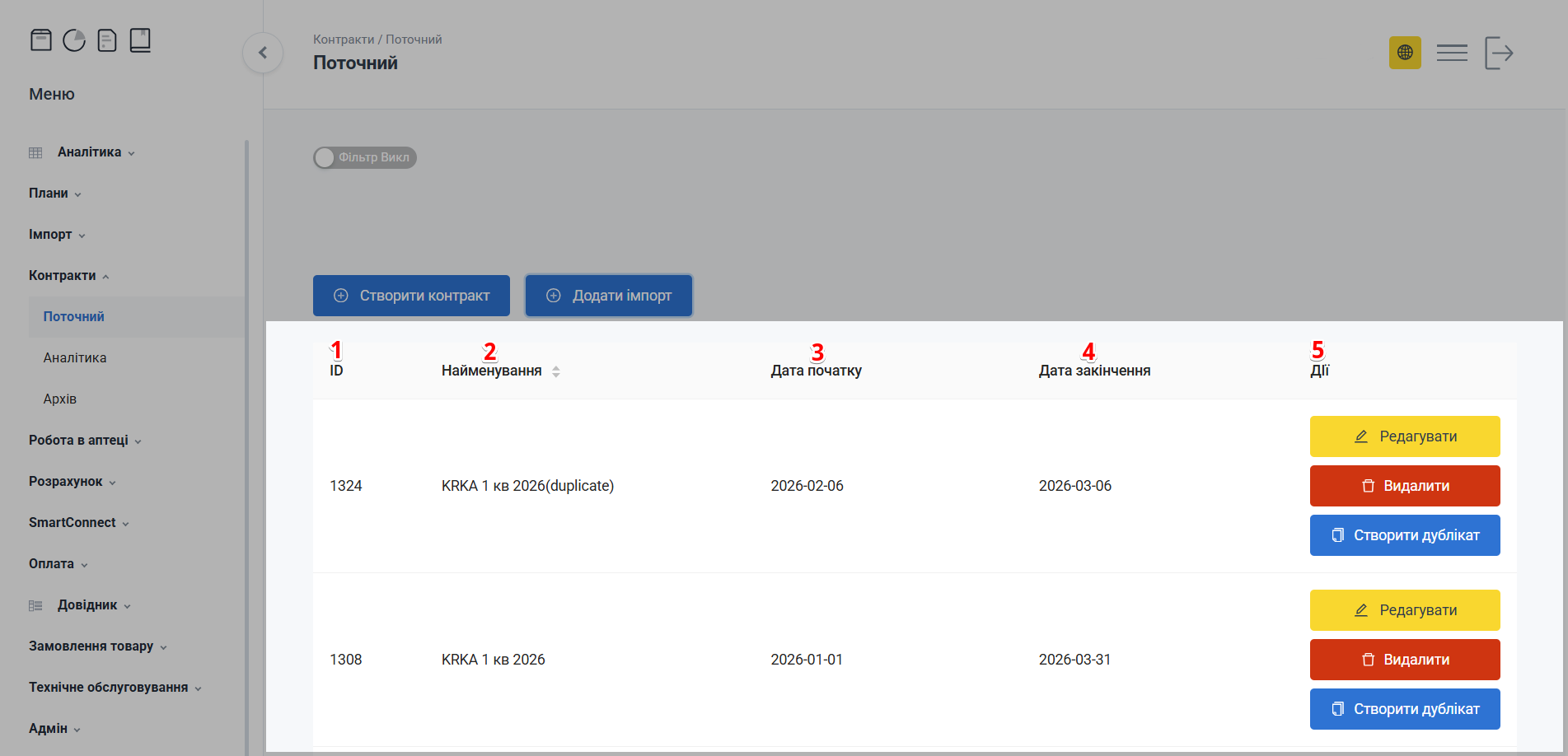Sort by Найменування column arrows
This screenshot has width=1568, height=756.
click(x=556, y=371)
